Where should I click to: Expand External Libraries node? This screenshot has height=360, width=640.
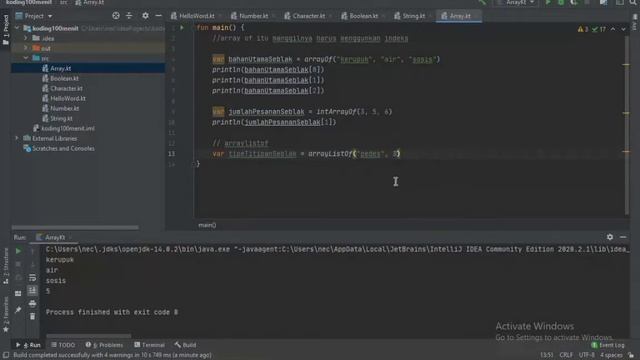[17, 138]
